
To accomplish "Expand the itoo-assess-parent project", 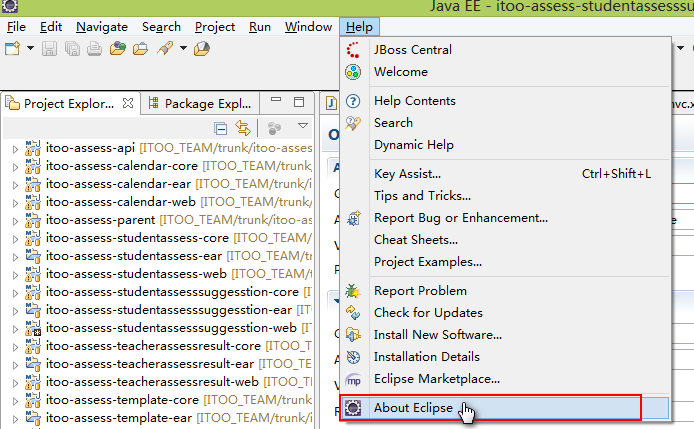I will pos(15,221).
